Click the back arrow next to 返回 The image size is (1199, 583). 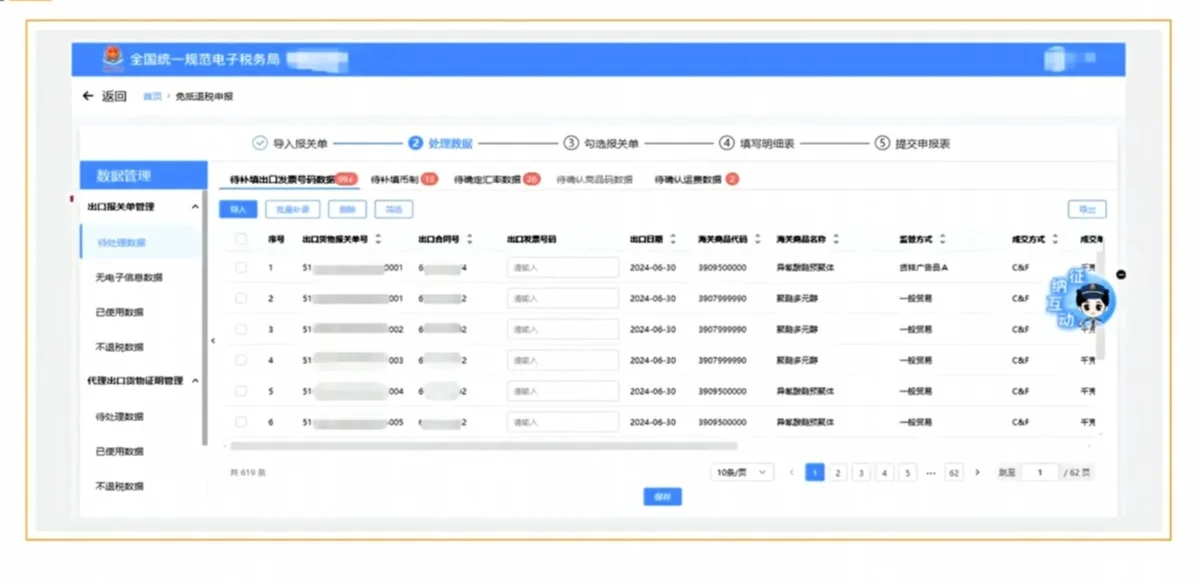tap(89, 95)
